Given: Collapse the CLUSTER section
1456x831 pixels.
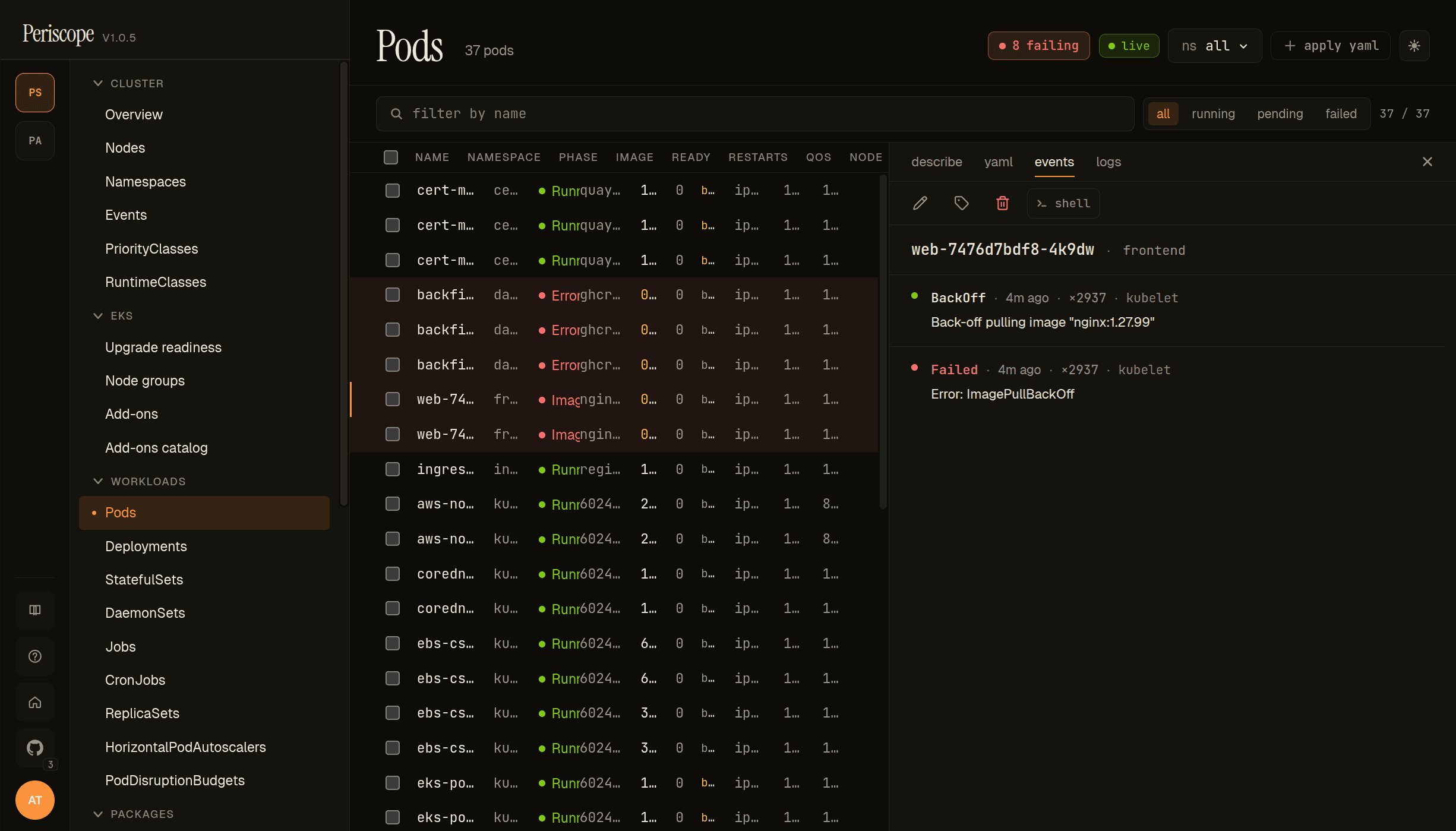Looking at the screenshot, I should tap(128, 83).
